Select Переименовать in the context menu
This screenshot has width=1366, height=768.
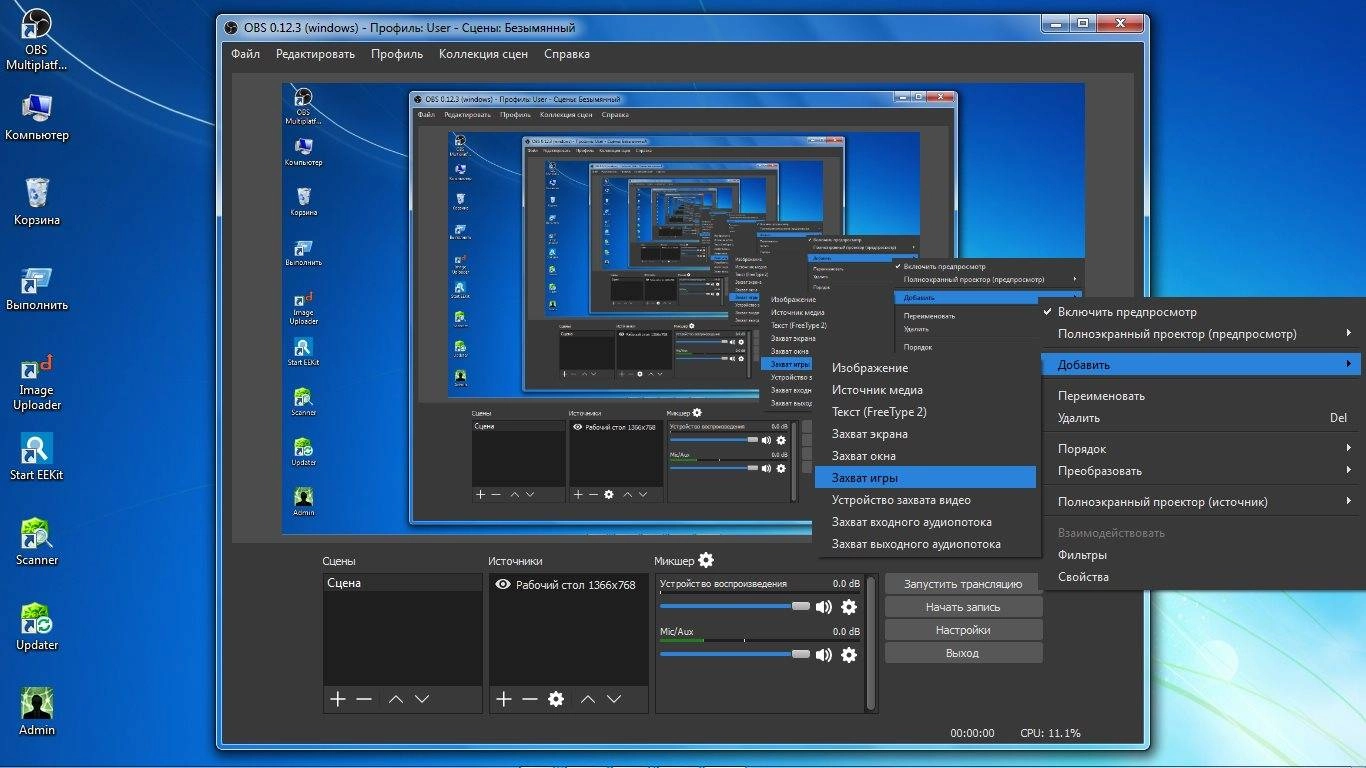[1200, 396]
